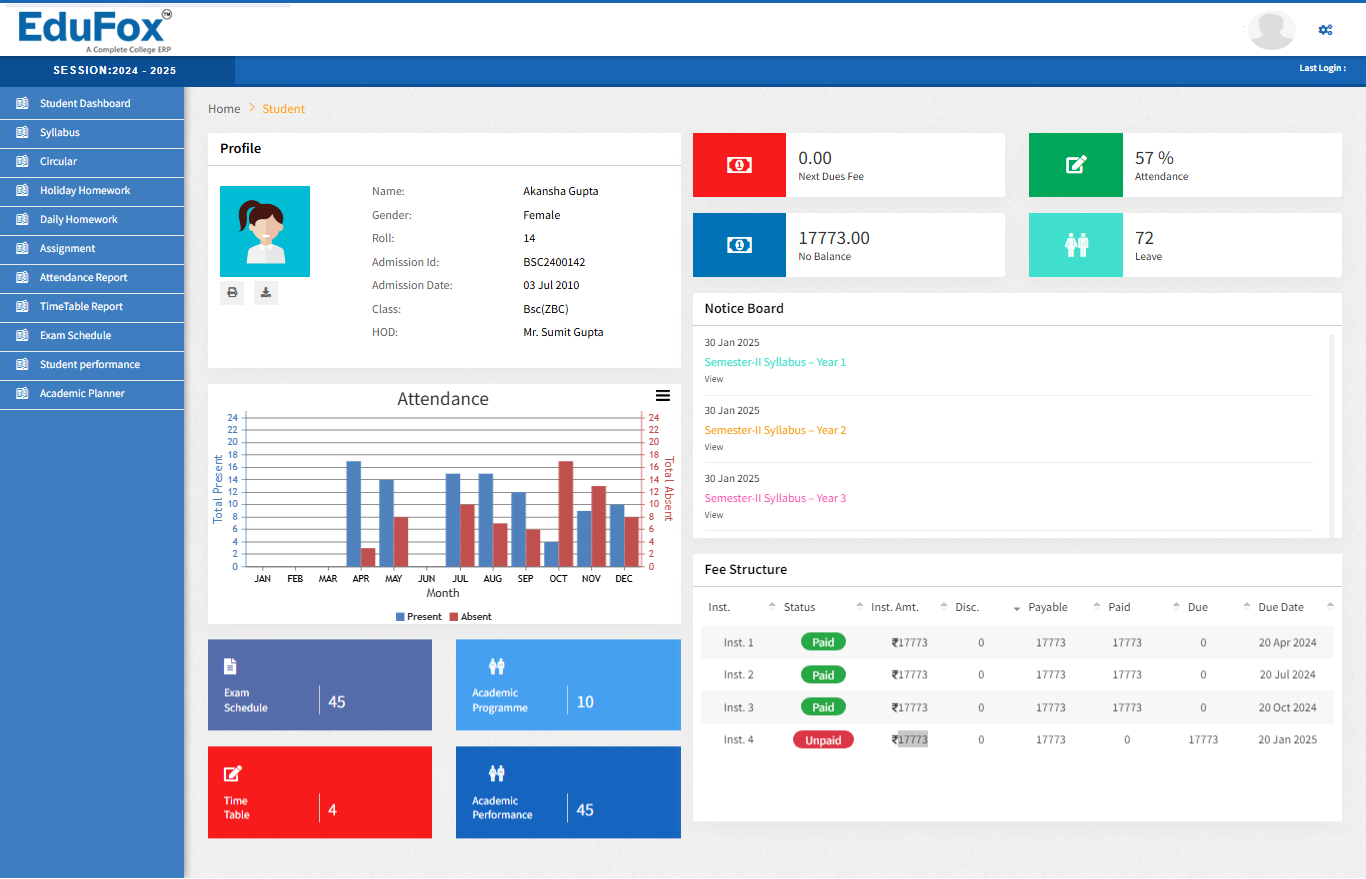
Task: Click the Unpaid badge for Inst. 4
Action: pos(823,740)
